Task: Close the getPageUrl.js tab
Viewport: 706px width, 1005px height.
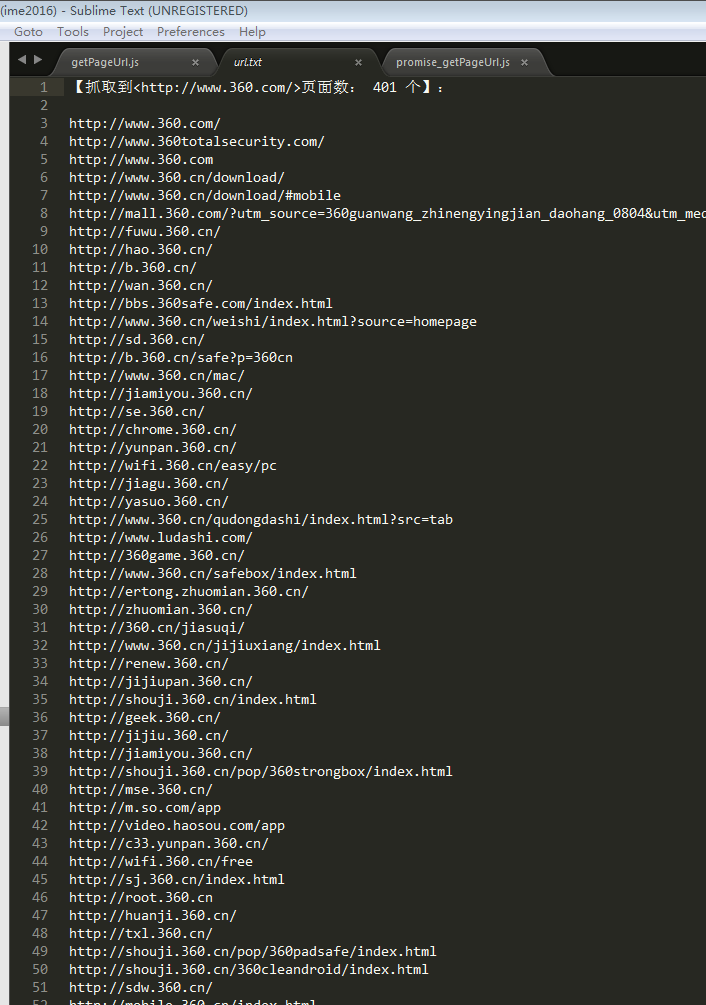Action: pyautogui.click(x=195, y=62)
